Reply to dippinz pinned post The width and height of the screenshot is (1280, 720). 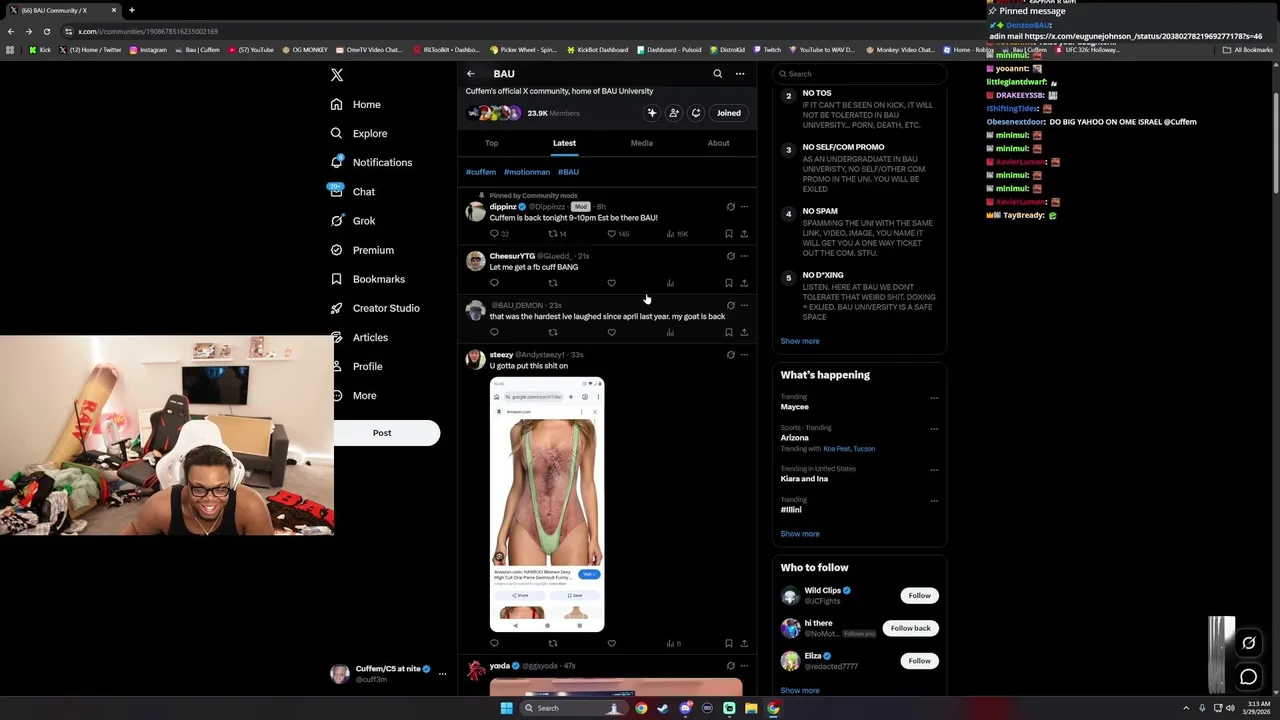(494, 234)
